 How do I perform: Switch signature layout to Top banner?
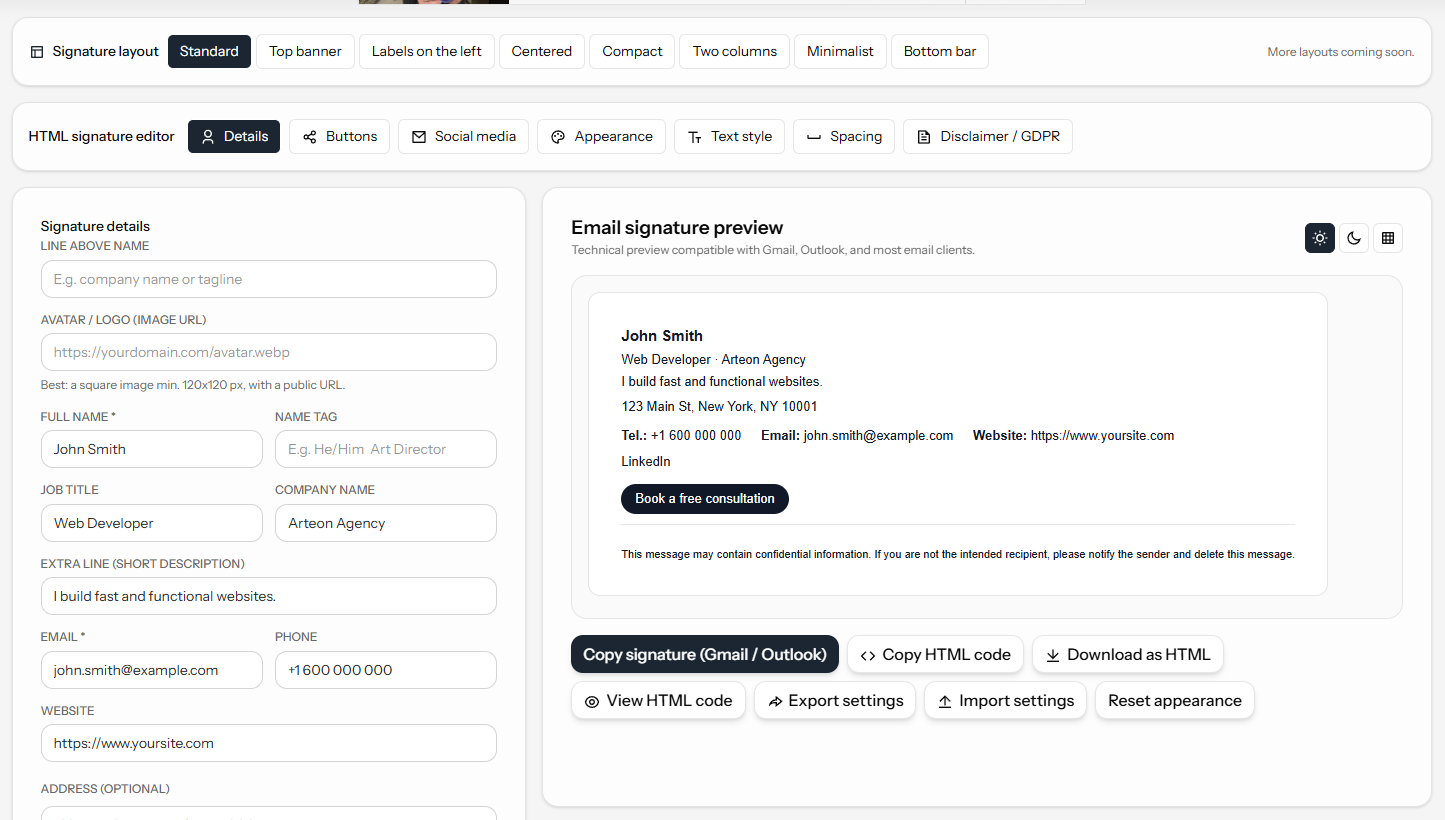point(305,50)
